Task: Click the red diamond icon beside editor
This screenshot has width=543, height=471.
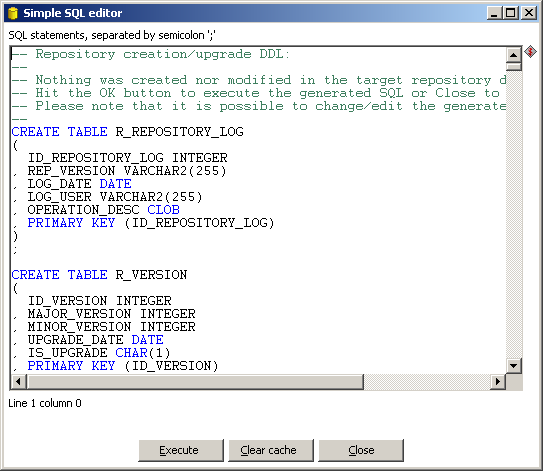Action: coord(530,52)
